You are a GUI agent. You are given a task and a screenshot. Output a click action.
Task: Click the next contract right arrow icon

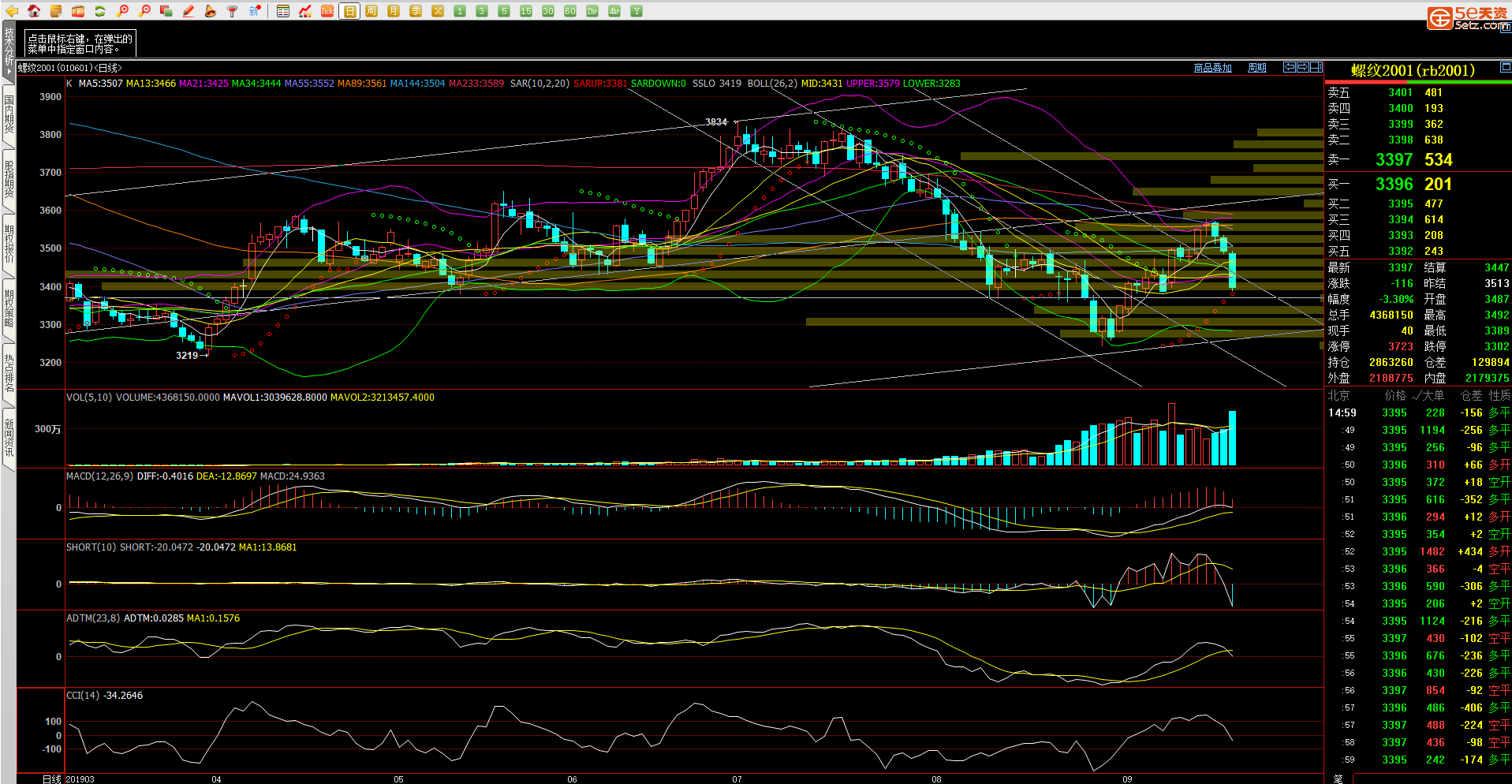pyautogui.click(x=1303, y=67)
